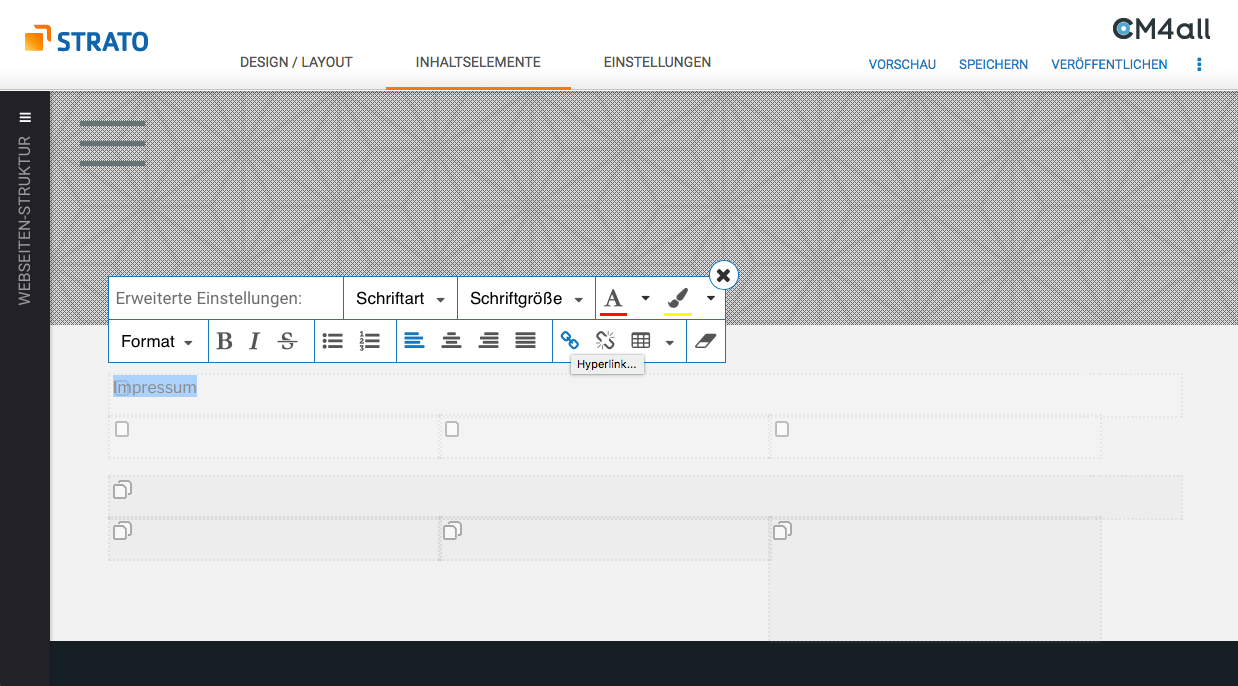Center align the text
This screenshot has width=1238, height=686.
[x=451, y=341]
